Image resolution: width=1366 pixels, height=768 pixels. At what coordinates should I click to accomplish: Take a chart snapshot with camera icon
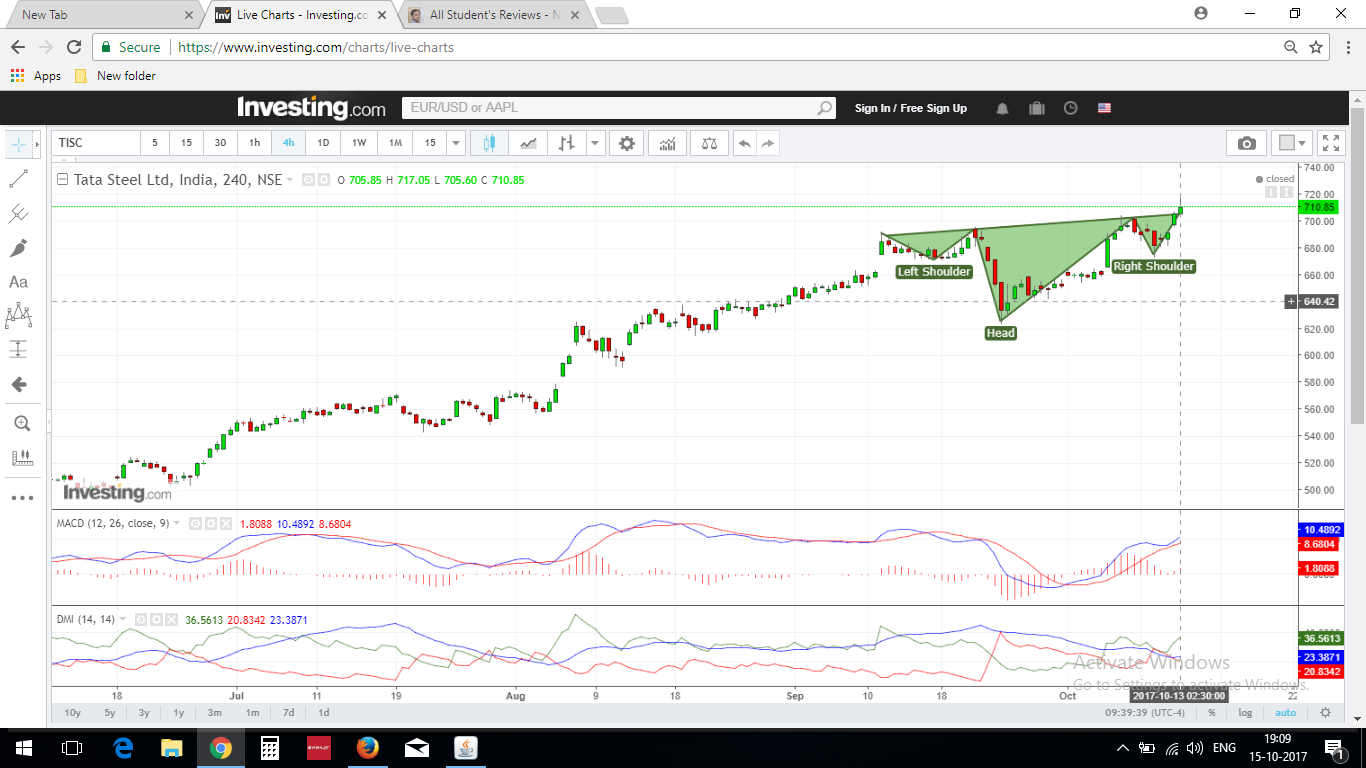tap(1246, 143)
